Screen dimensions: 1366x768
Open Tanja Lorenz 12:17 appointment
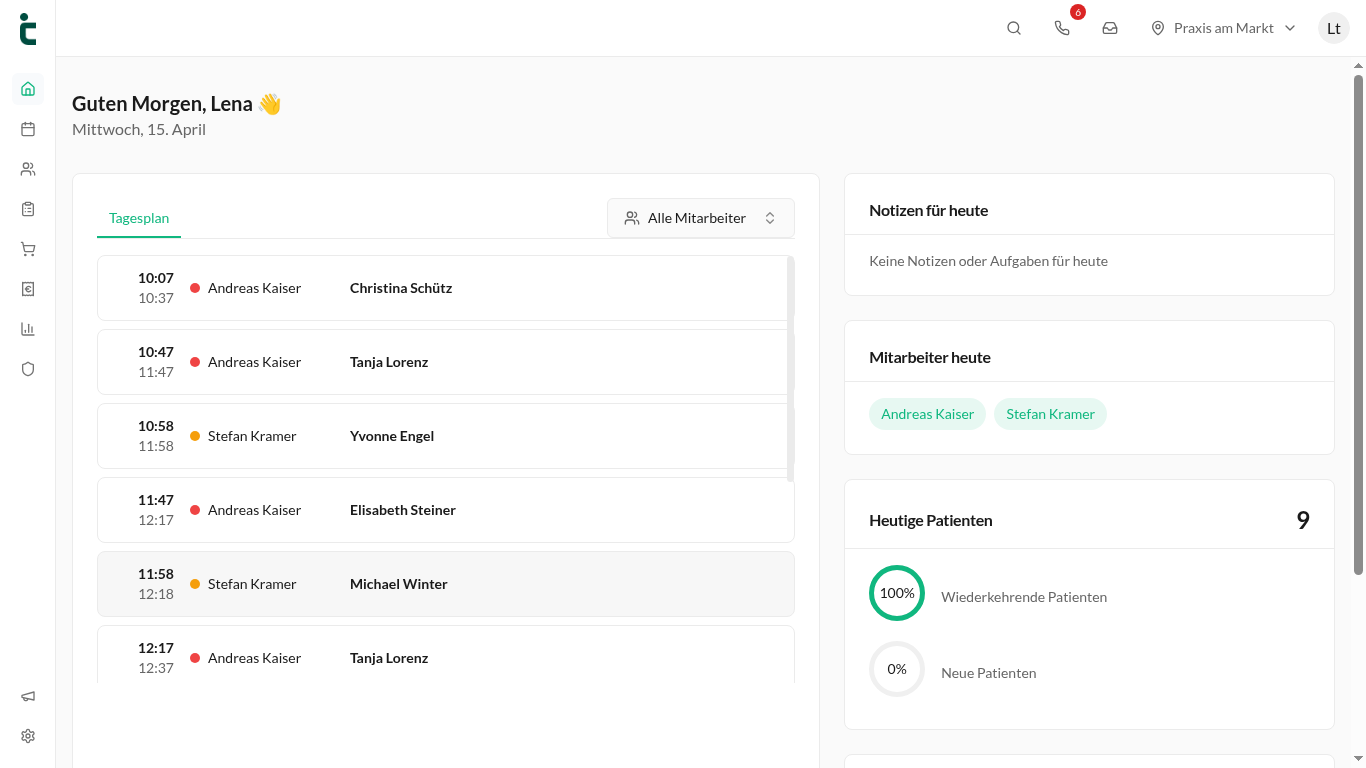pos(446,655)
